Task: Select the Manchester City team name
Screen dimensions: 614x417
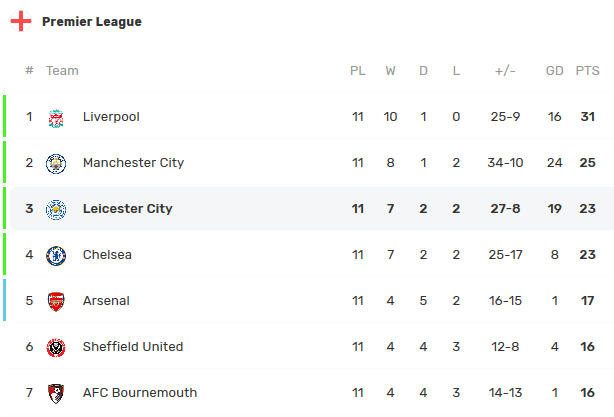Action: click(133, 163)
